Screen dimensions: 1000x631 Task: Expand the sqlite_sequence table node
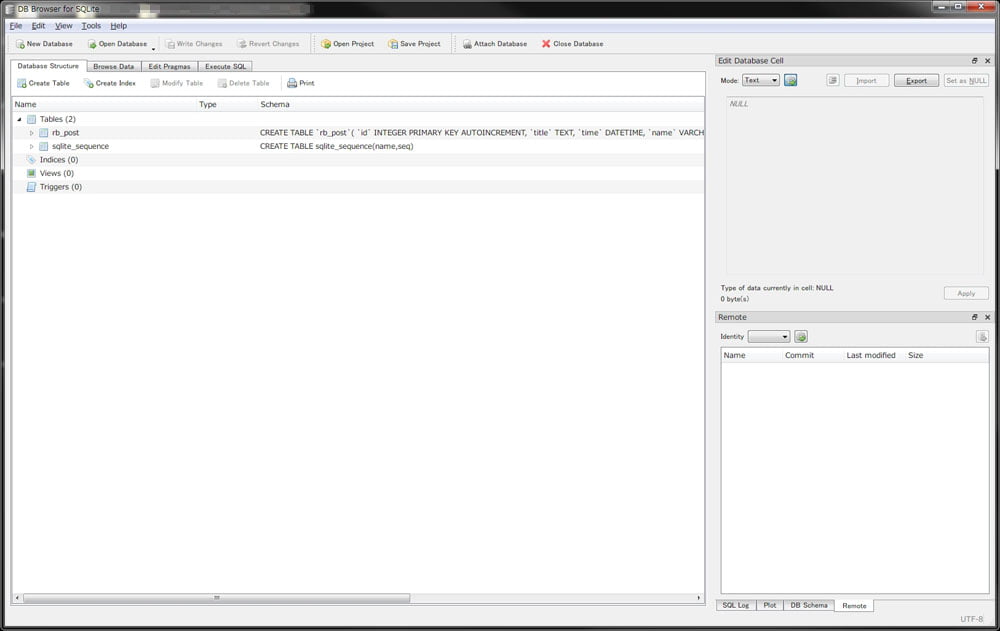click(x=31, y=146)
